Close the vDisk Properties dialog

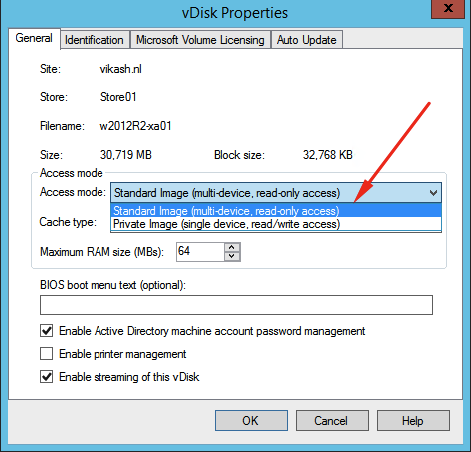click(x=448, y=9)
